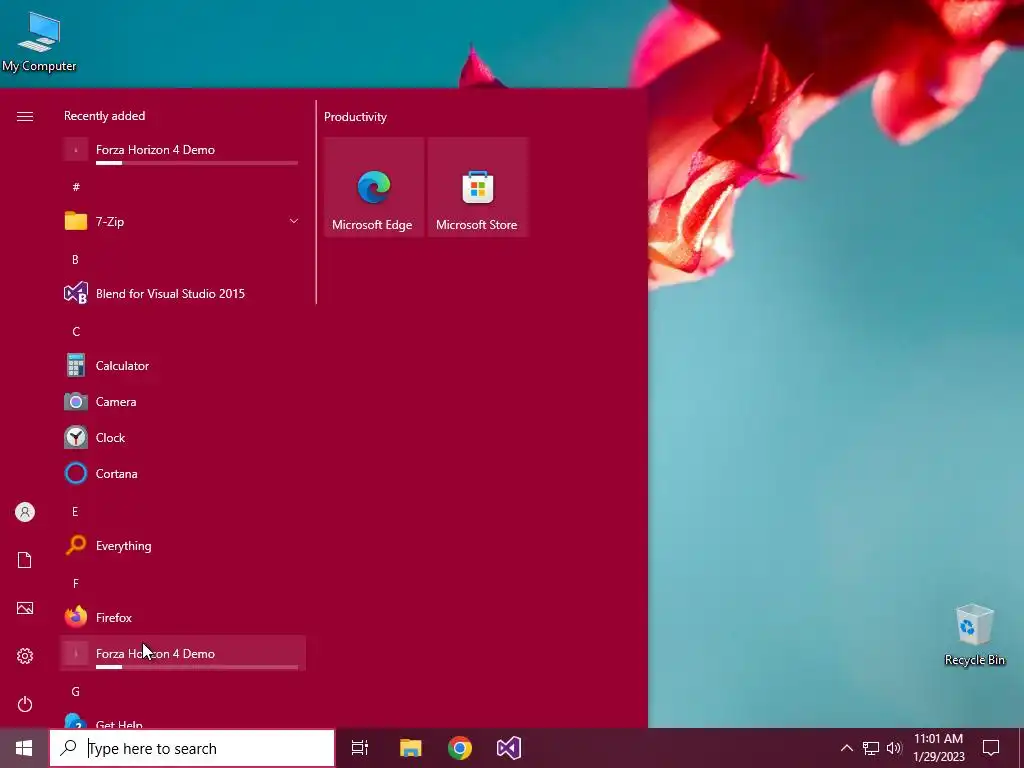Open the My Computer desktop icon
Viewport: 1024px width, 768px height.
point(39,42)
